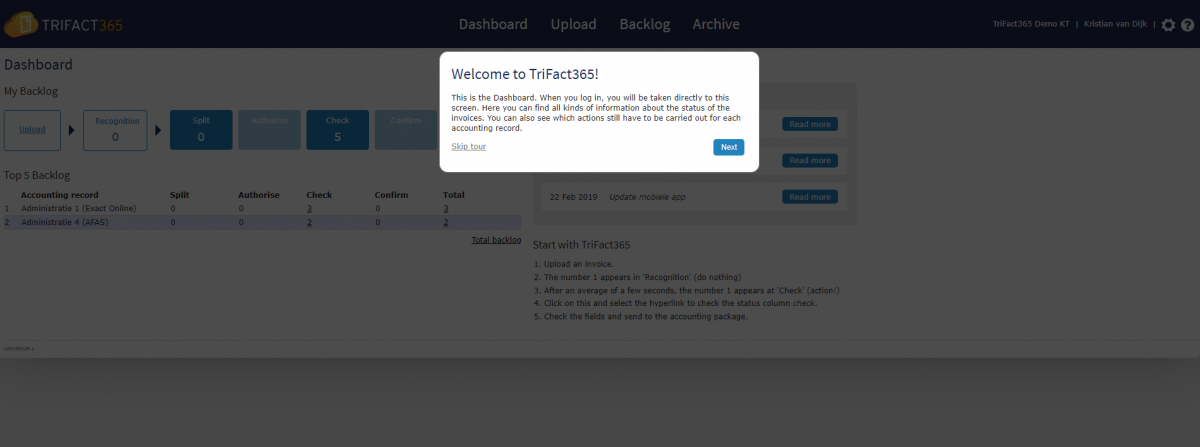Viewport: 1200px width, 447px height.
Task: Select the Recognition tile showing 0
Action: pos(115,130)
